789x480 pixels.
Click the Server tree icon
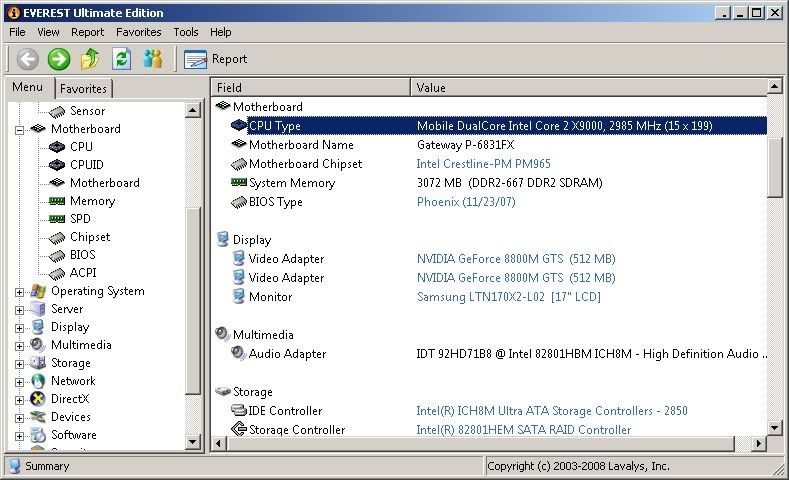(x=38, y=309)
